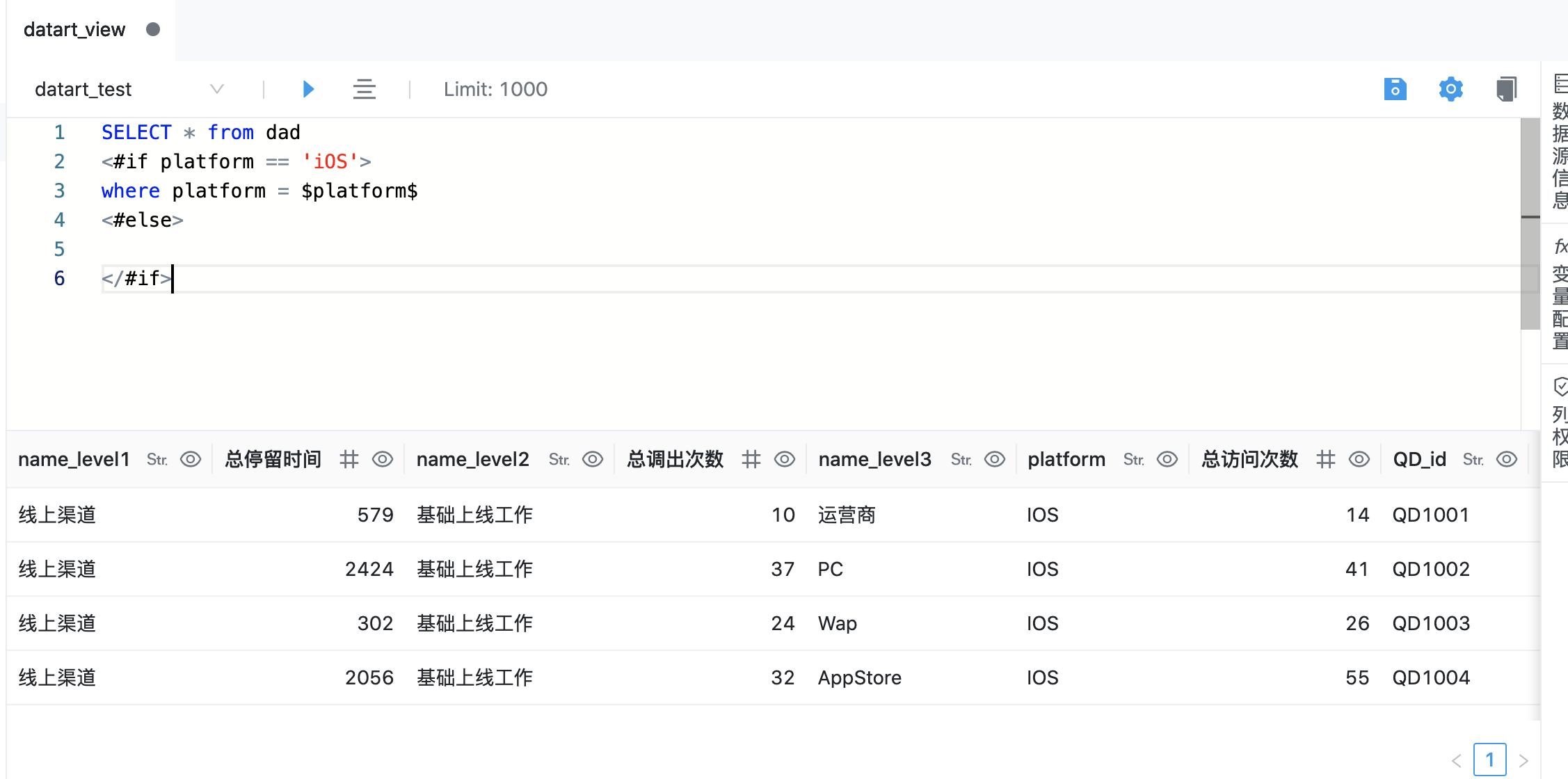Select cell QD1002
The image size is (1568, 779).
[1431, 569]
